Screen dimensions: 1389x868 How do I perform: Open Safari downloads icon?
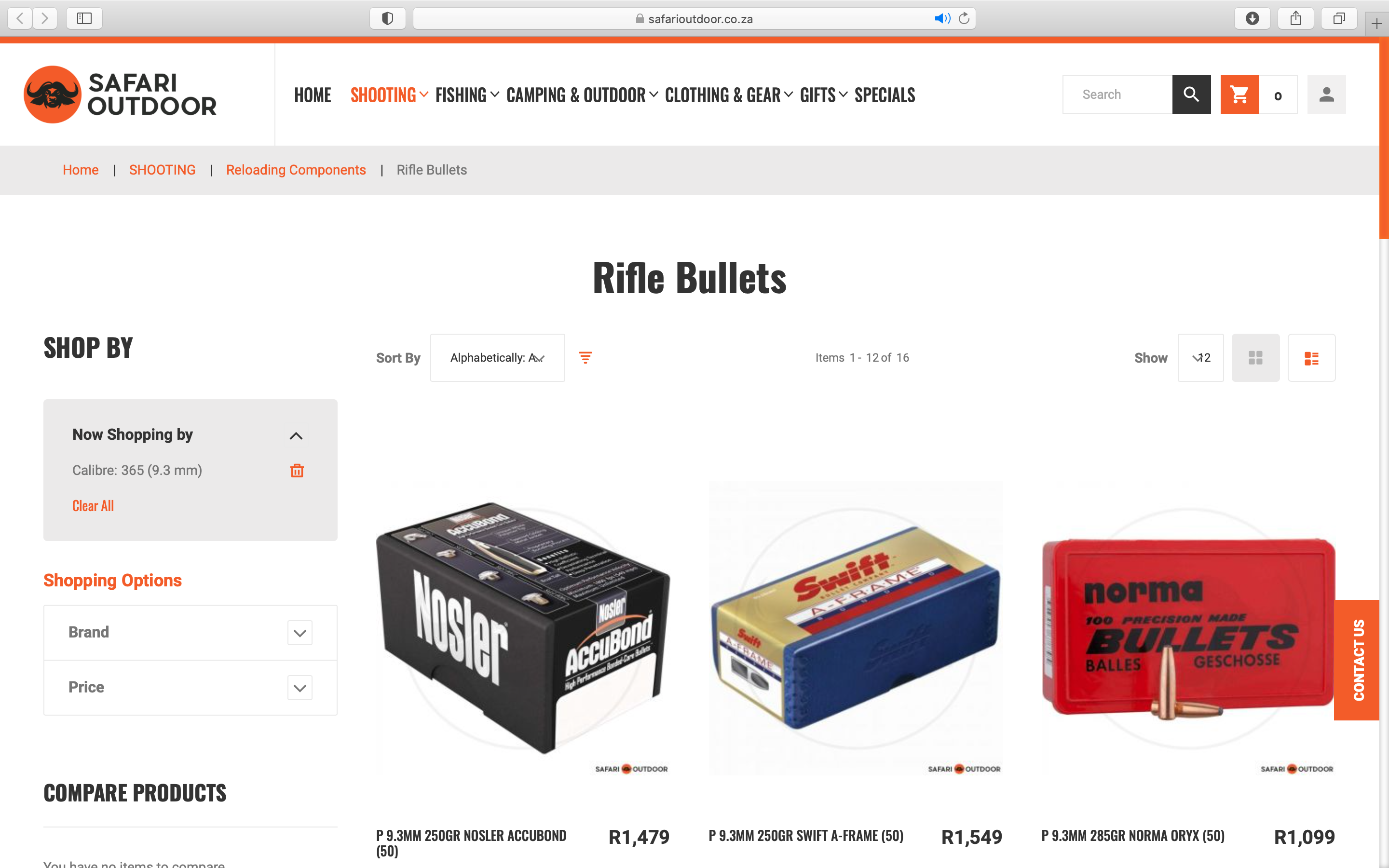point(1252,18)
